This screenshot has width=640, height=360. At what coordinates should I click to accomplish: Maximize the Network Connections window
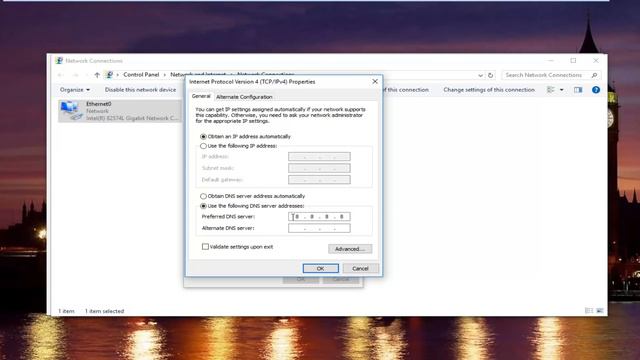[573, 60]
